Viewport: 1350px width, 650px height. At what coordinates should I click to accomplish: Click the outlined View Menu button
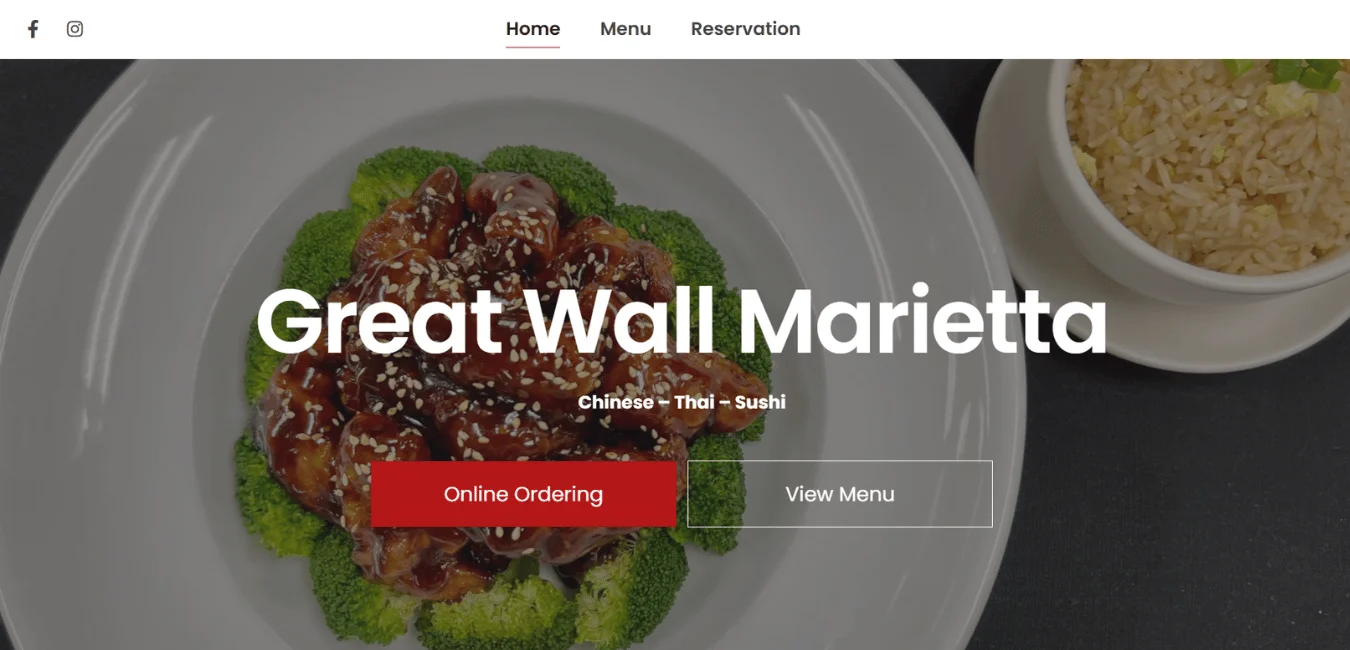point(840,494)
